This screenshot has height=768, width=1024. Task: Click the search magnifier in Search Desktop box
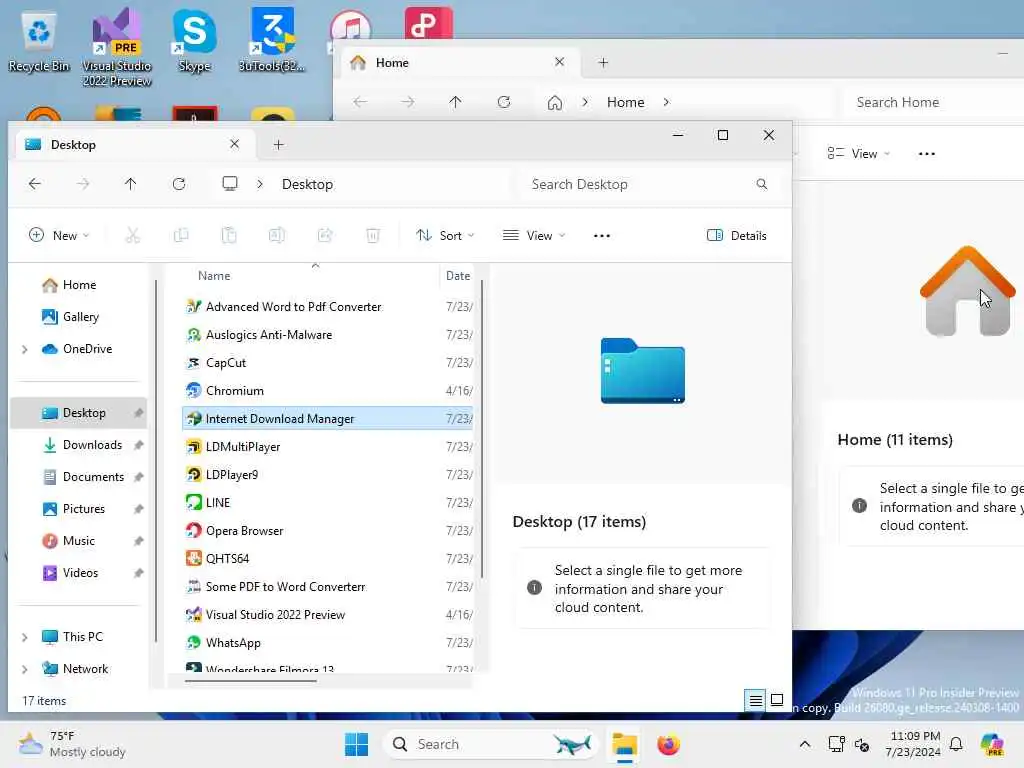coord(761,184)
